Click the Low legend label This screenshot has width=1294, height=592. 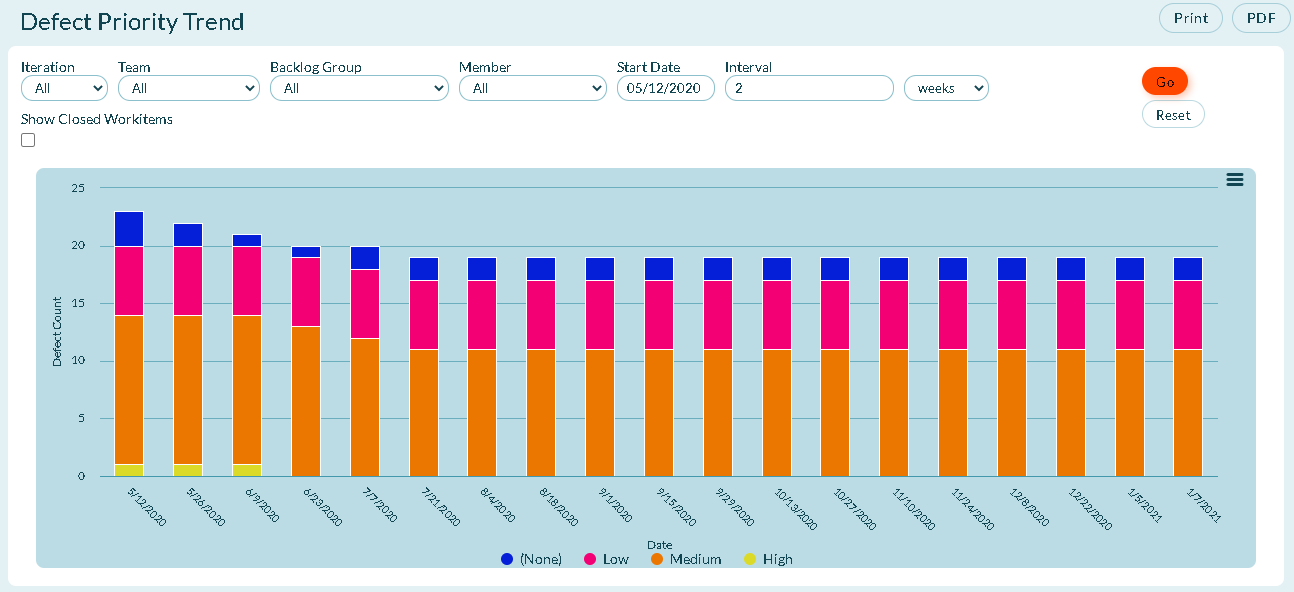pos(616,559)
